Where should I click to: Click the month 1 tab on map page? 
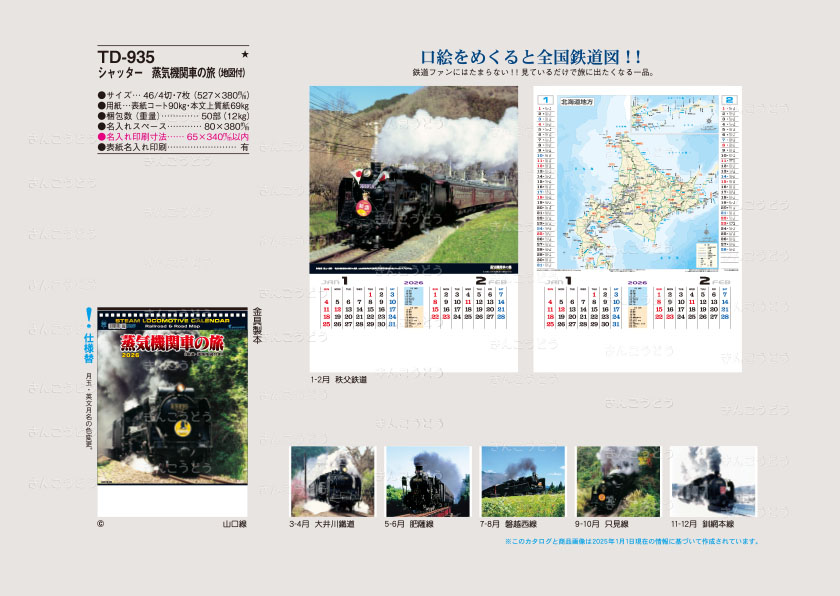coord(545,100)
